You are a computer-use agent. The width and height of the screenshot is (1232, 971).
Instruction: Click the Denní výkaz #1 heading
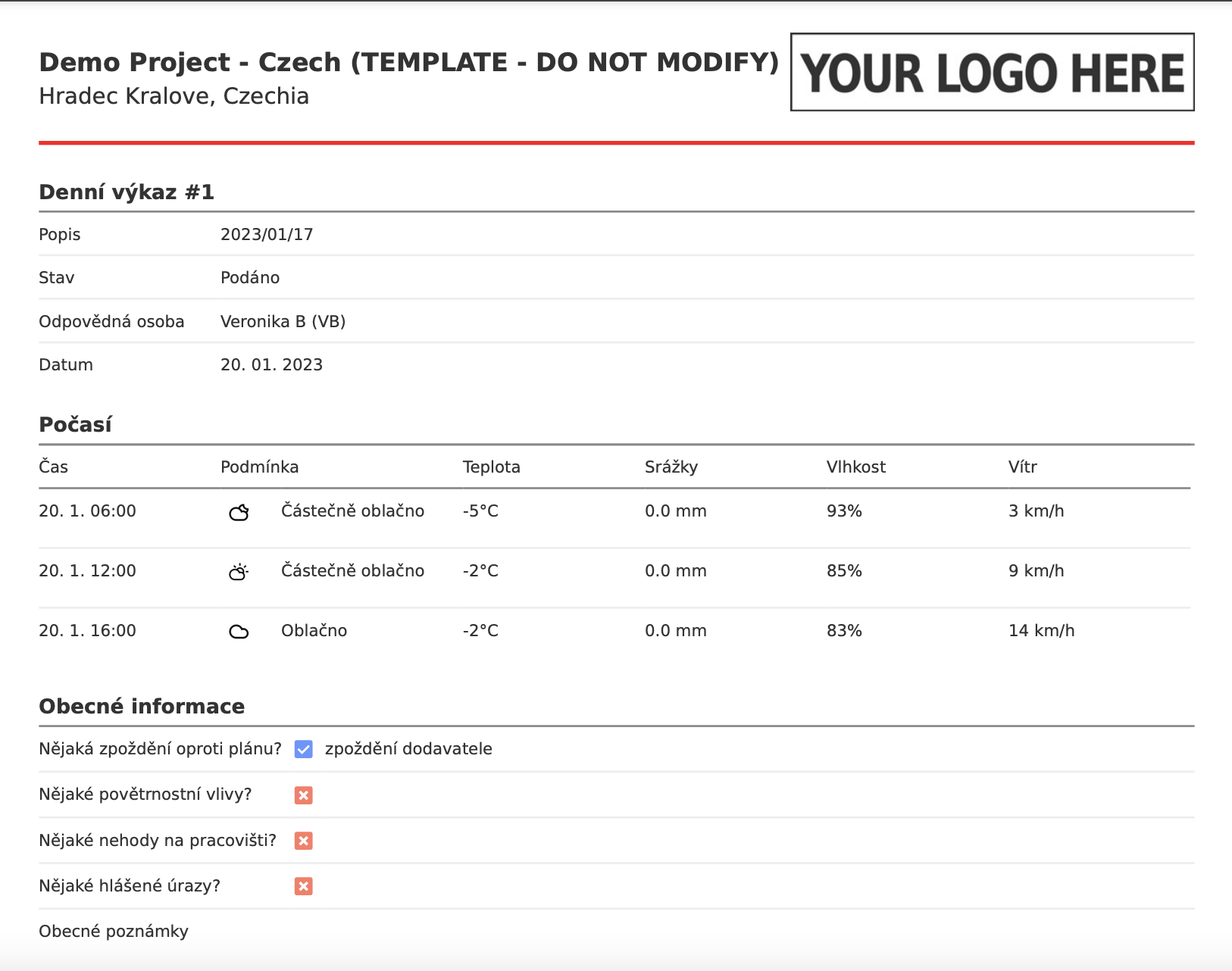click(x=127, y=192)
